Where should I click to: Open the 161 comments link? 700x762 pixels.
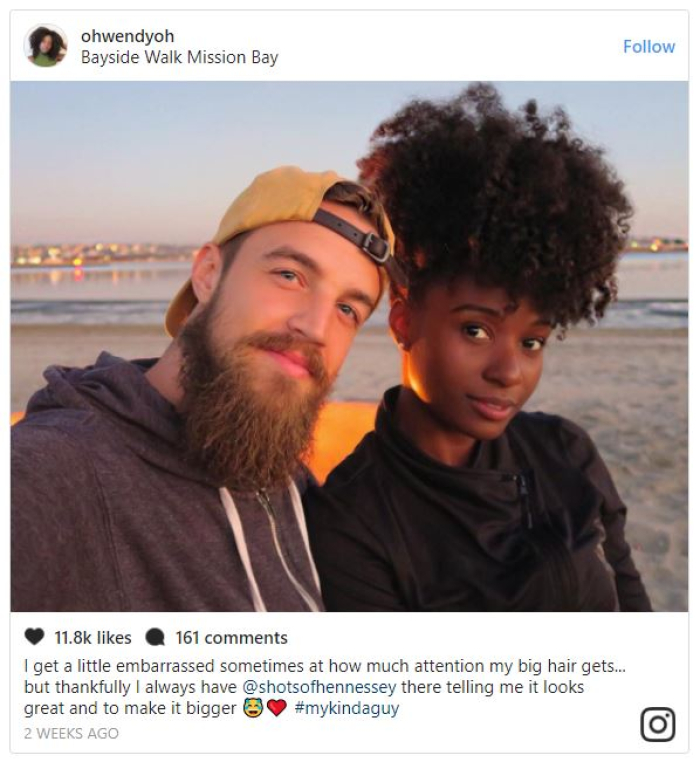(x=231, y=638)
